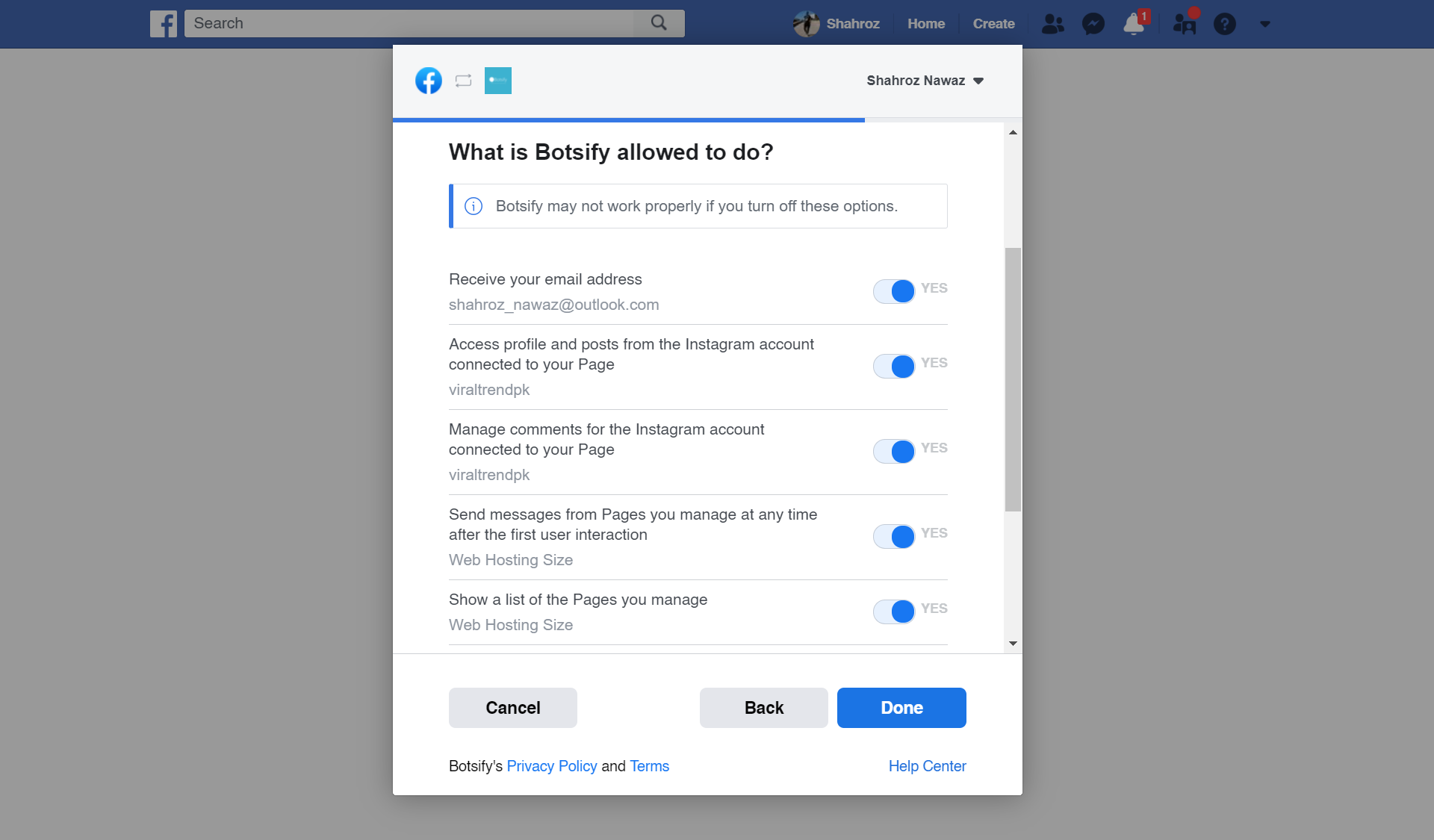Open the help question mark icon
This screenshot has height=840, width=1434.
pyautogui.click(x=1225, y=24)
